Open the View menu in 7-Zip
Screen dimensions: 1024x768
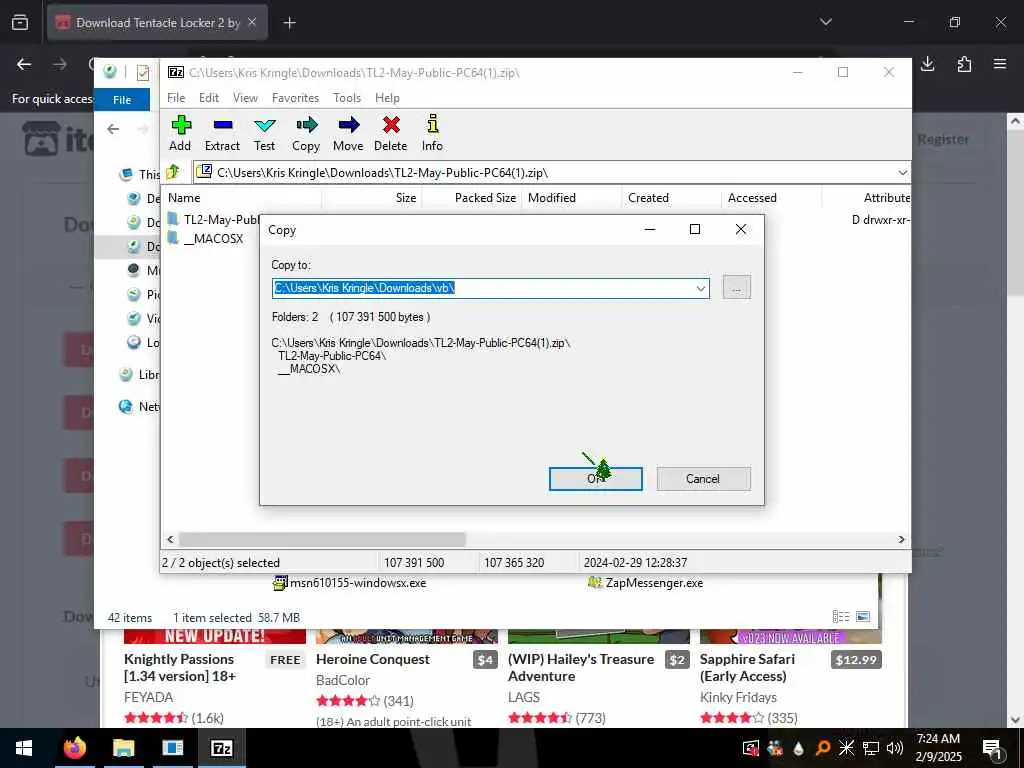click(245, 98)
